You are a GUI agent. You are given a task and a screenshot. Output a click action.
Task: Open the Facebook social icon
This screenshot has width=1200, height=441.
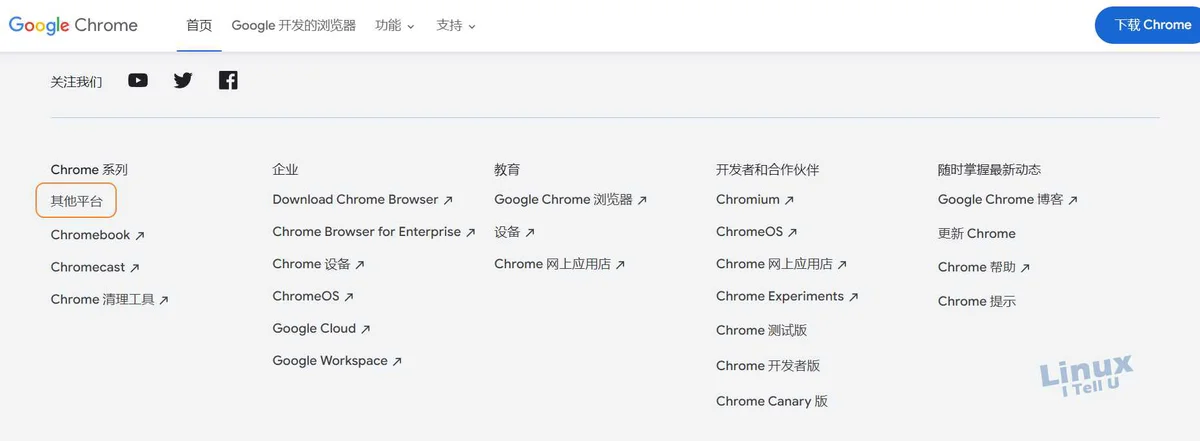click(228, 80)
